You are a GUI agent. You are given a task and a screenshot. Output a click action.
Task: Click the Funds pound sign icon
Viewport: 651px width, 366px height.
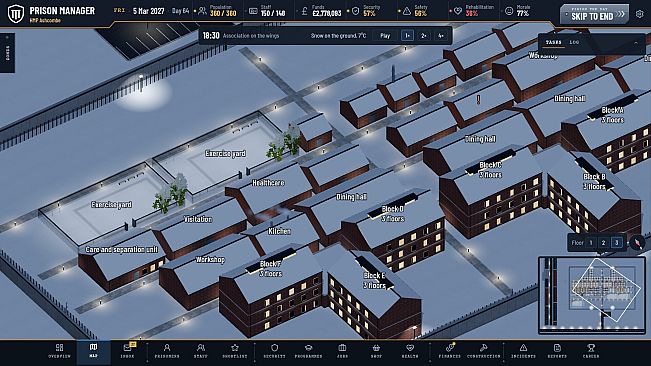coord(304,11)
